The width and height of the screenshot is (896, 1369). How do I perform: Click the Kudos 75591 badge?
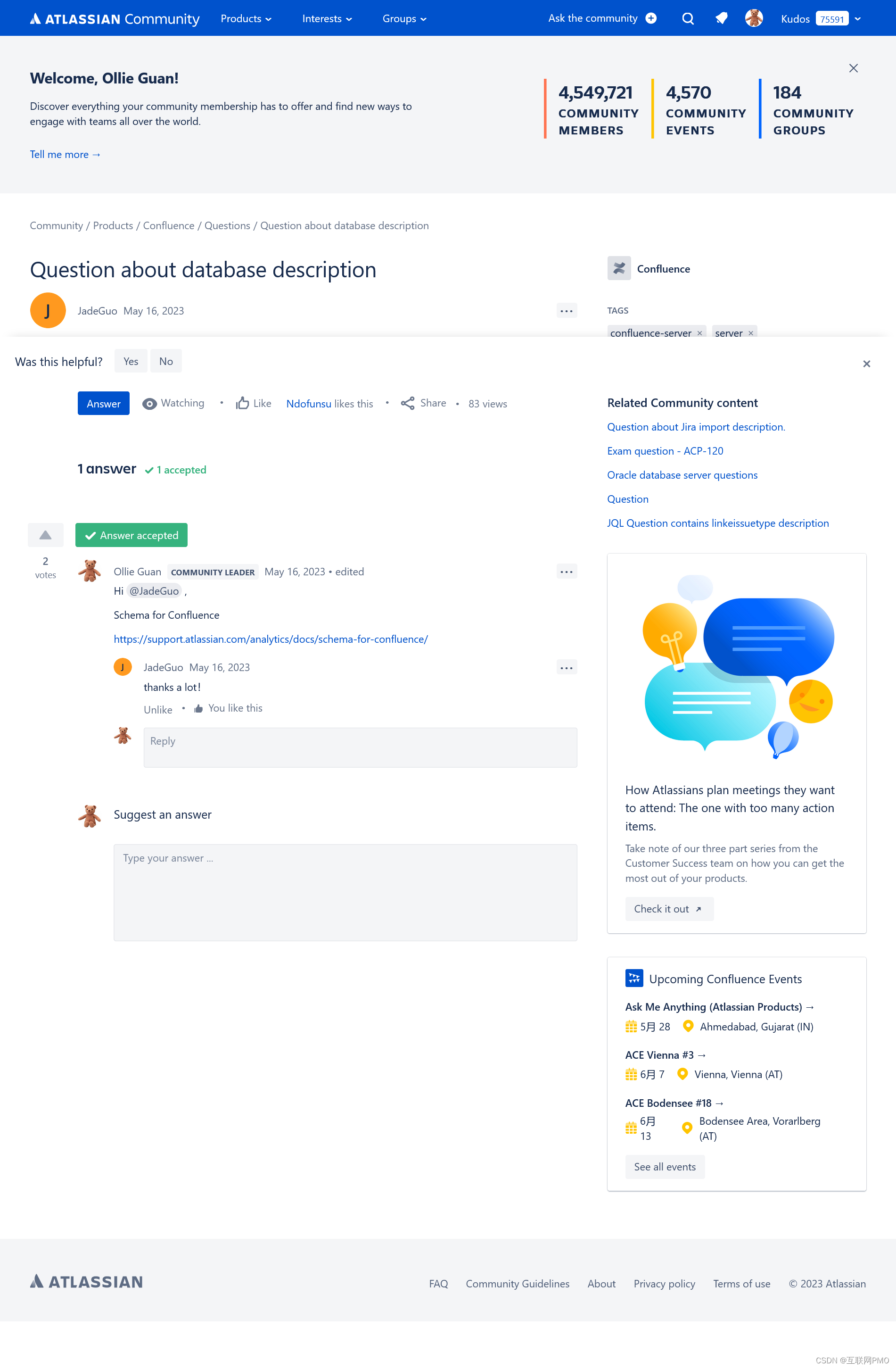(831, 19)
